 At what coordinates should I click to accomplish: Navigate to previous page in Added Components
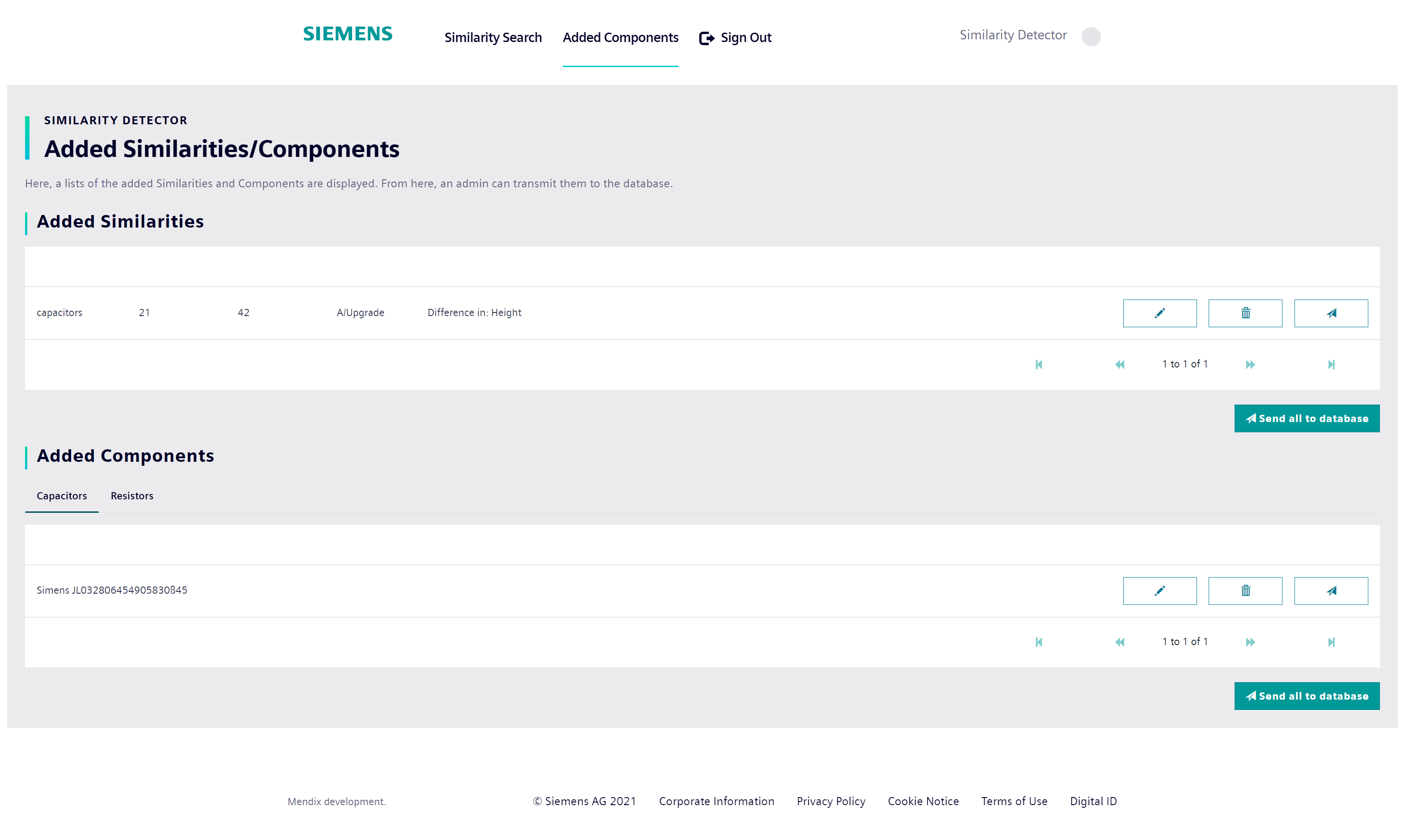[1120, 641]
